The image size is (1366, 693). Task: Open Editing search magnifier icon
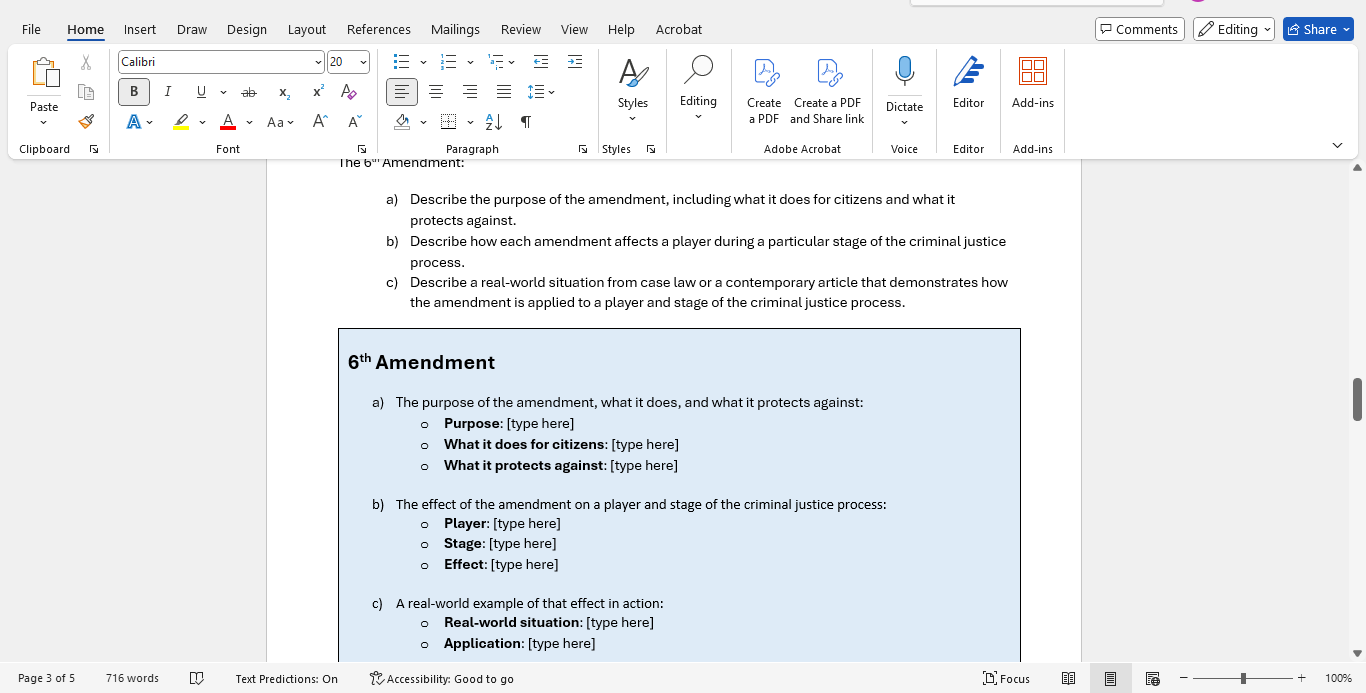[698, 70]
